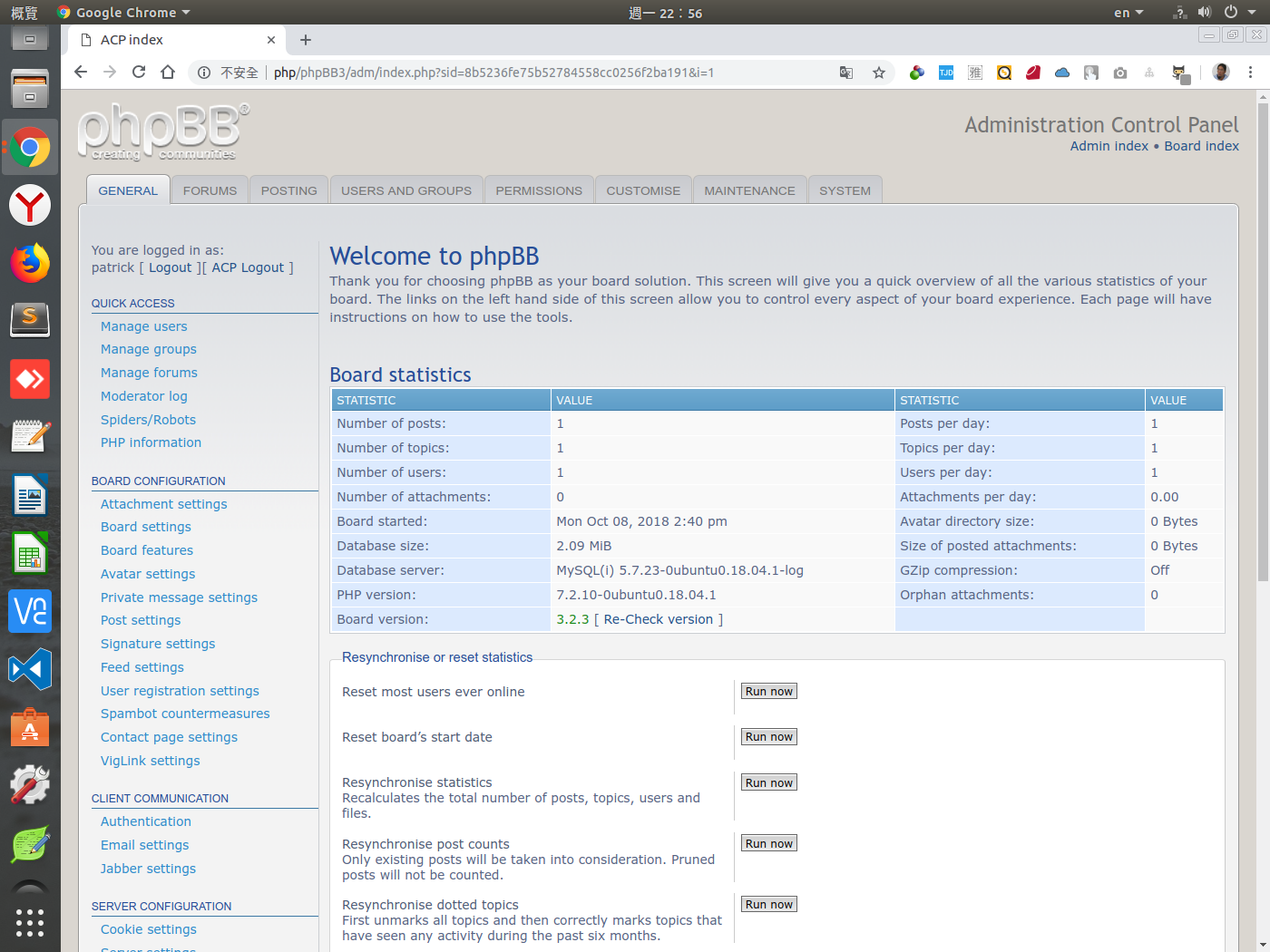Screen dimensions: 1270x952
Task: Open Email settings link
Action: click(x=145, y=845)
